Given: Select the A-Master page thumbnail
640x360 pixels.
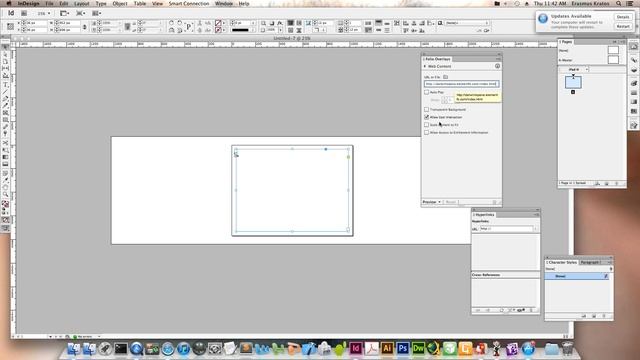Looking at the screenshot, I should click(x=613, y=60).
